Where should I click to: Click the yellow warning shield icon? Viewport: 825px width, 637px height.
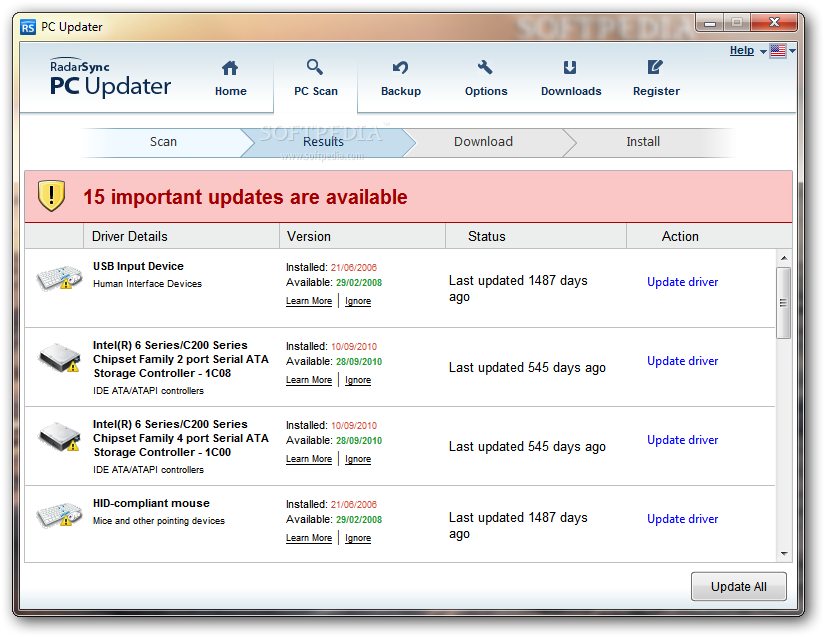[51, 196]
